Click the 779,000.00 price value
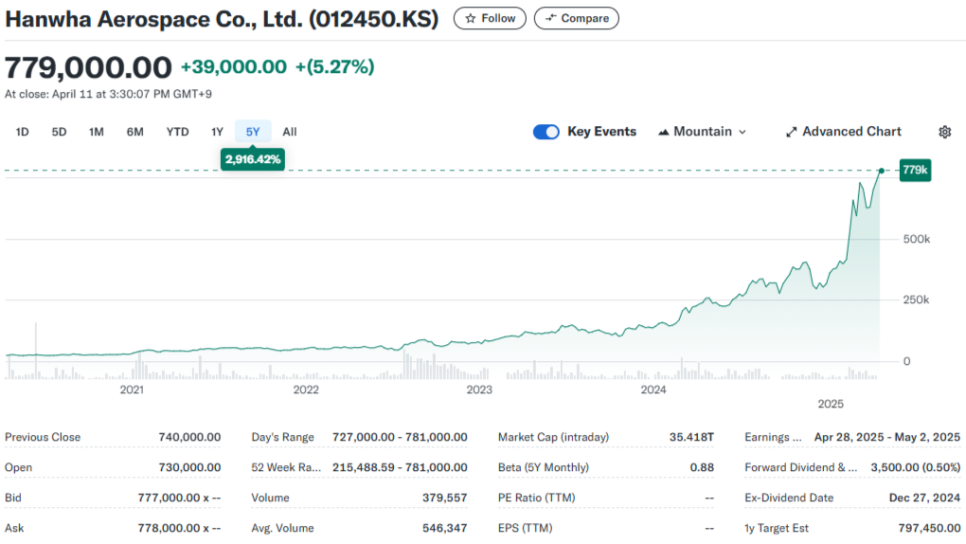This screenshot has width=966, height=544. coord(88,67)
